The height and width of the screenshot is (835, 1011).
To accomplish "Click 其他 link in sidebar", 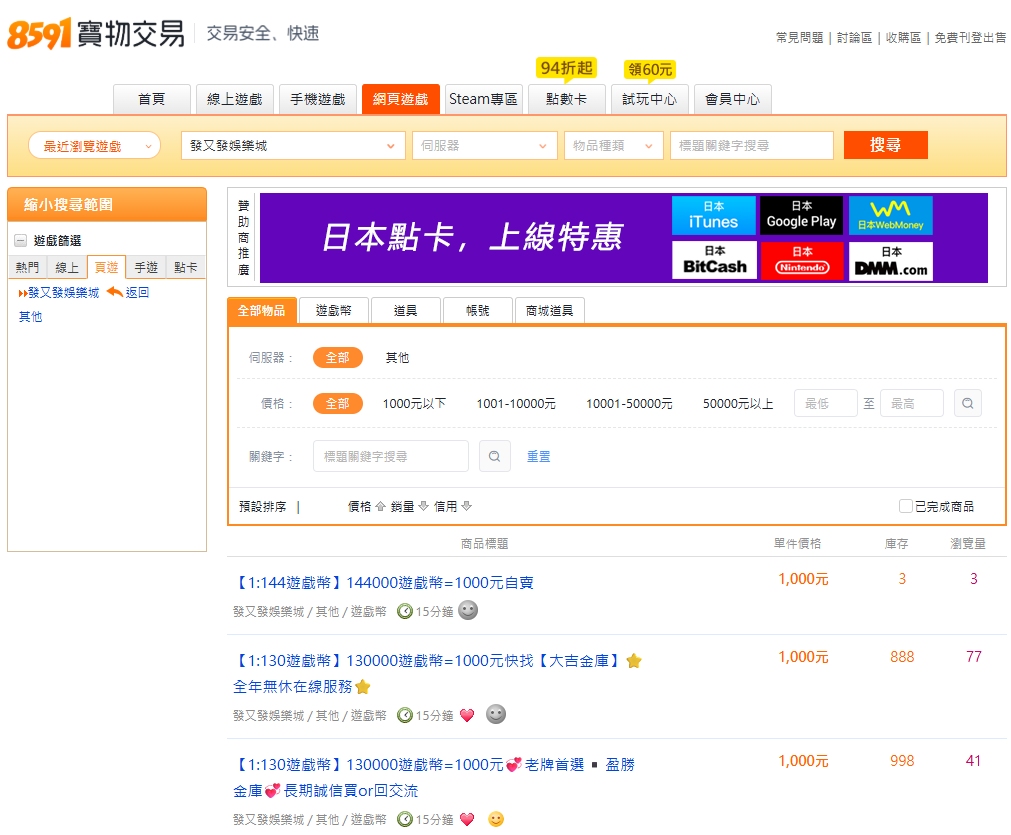I will coord(30,317).
